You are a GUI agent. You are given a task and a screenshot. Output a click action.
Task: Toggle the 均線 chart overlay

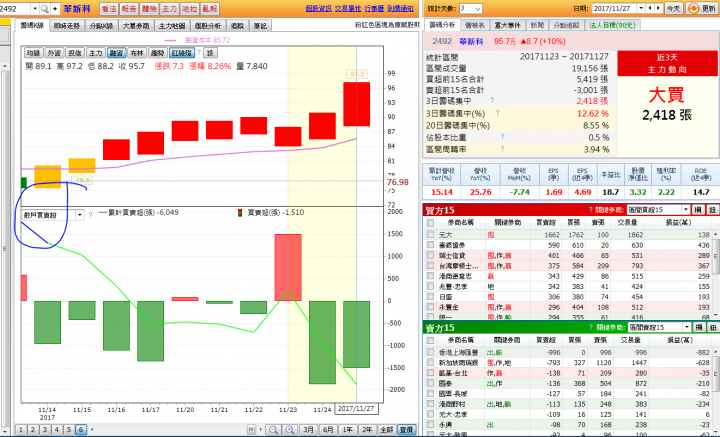(34, 53)
